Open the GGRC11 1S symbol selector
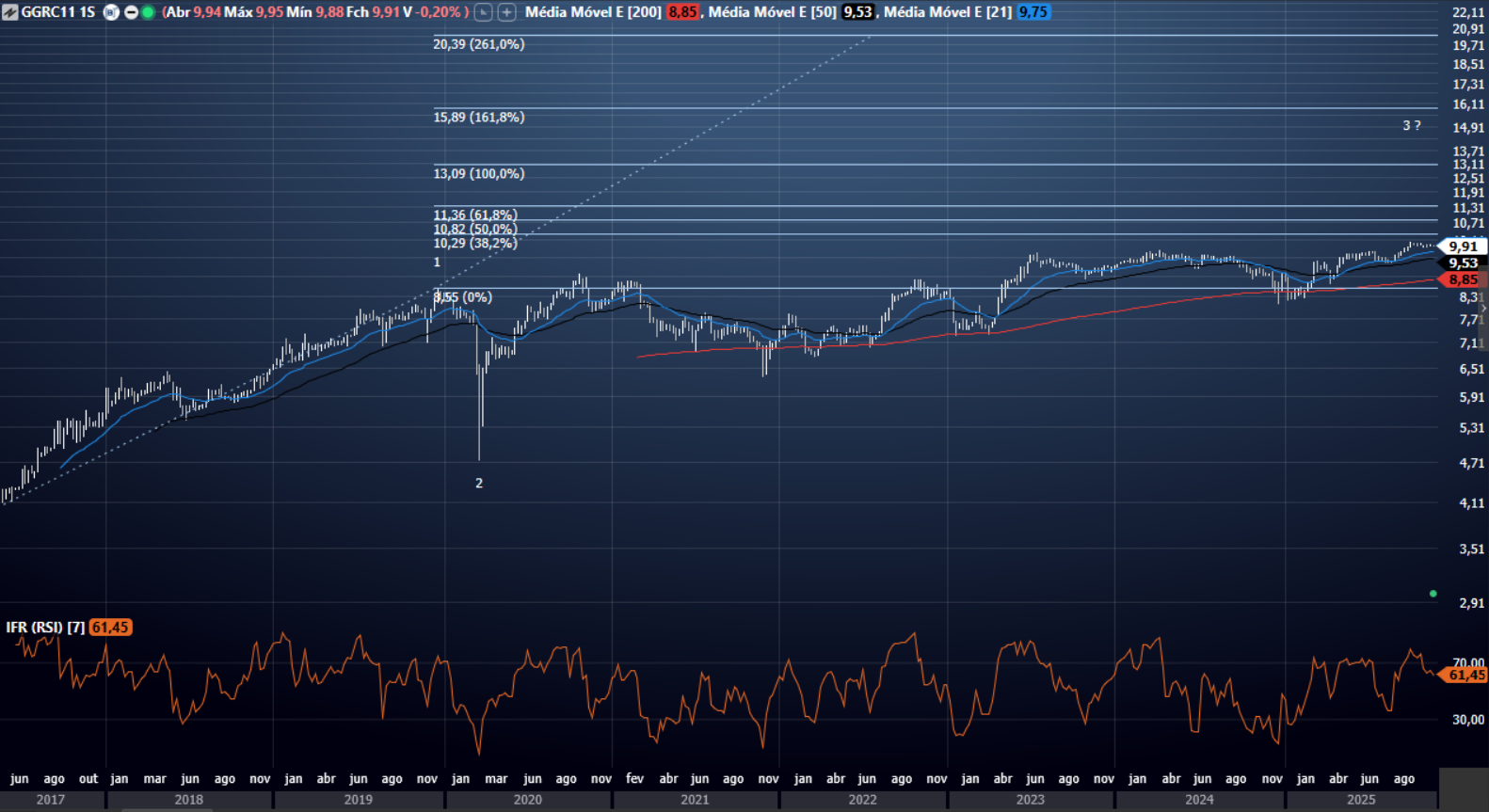Screen dimensions: 1489x812 click(57, 12)
